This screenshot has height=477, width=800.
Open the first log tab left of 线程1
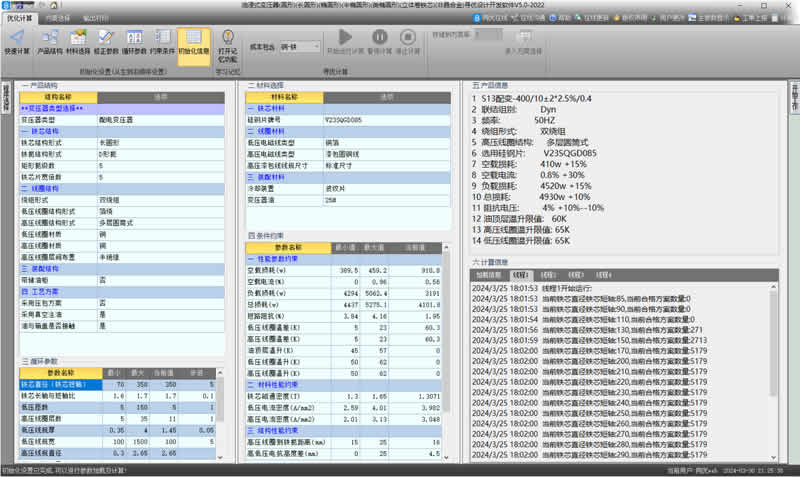(488, 275)
